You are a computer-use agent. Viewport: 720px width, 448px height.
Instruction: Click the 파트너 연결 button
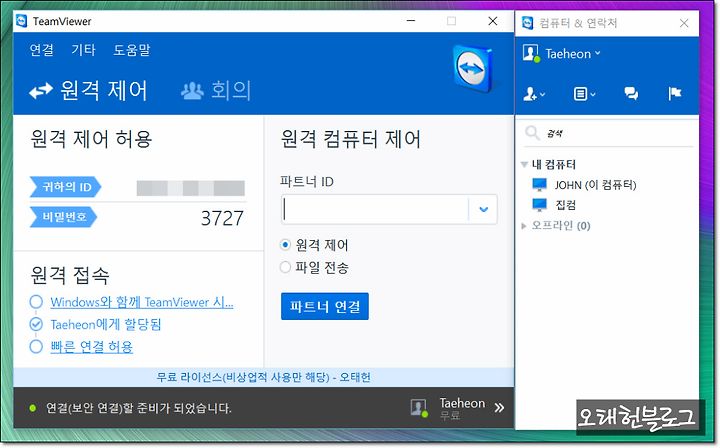click(325, 306)
